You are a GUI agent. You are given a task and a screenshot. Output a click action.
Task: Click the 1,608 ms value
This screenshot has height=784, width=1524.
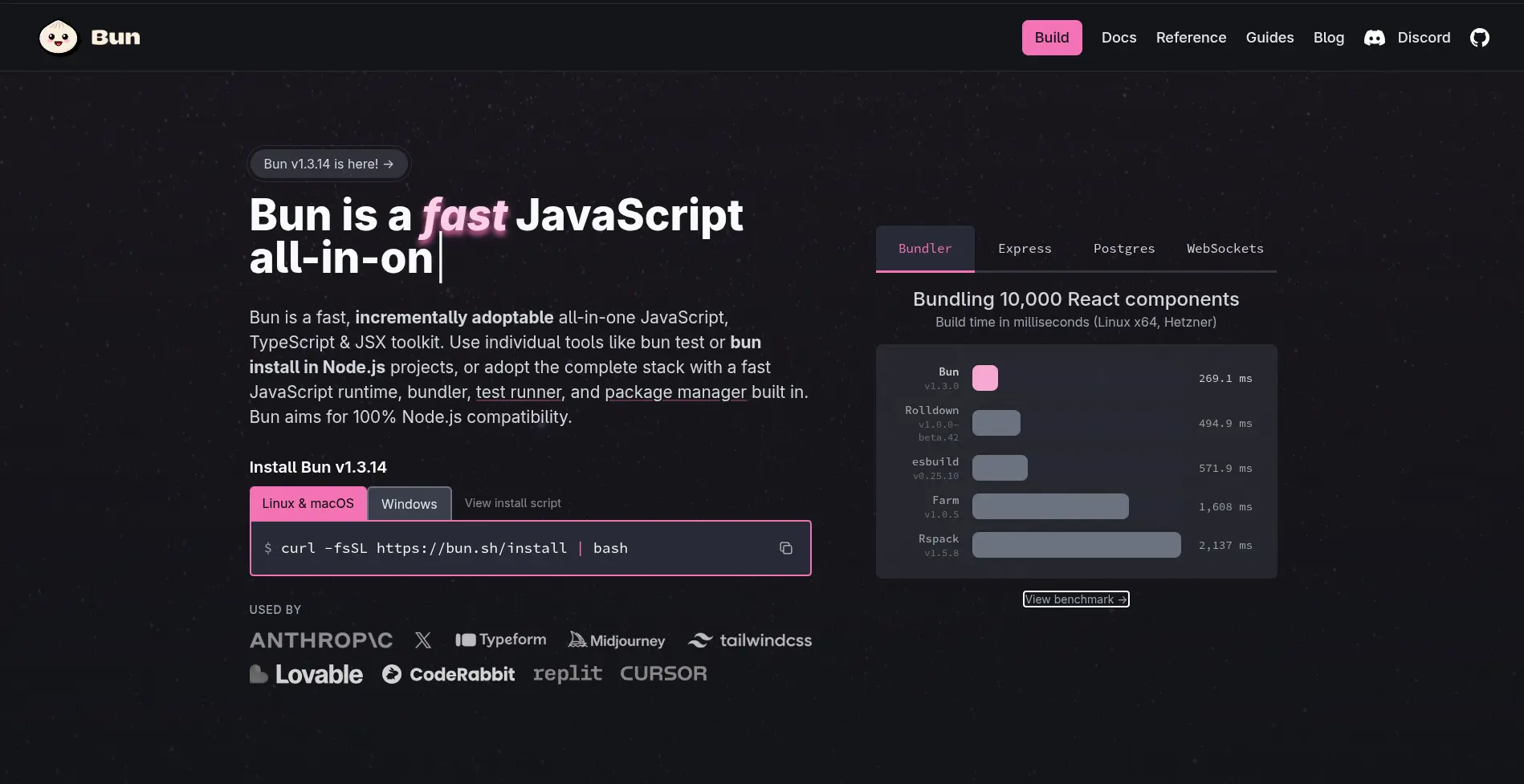1225,507
